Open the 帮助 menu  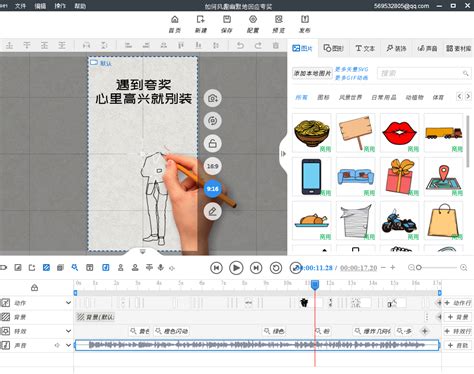click(x=80, y=6)
